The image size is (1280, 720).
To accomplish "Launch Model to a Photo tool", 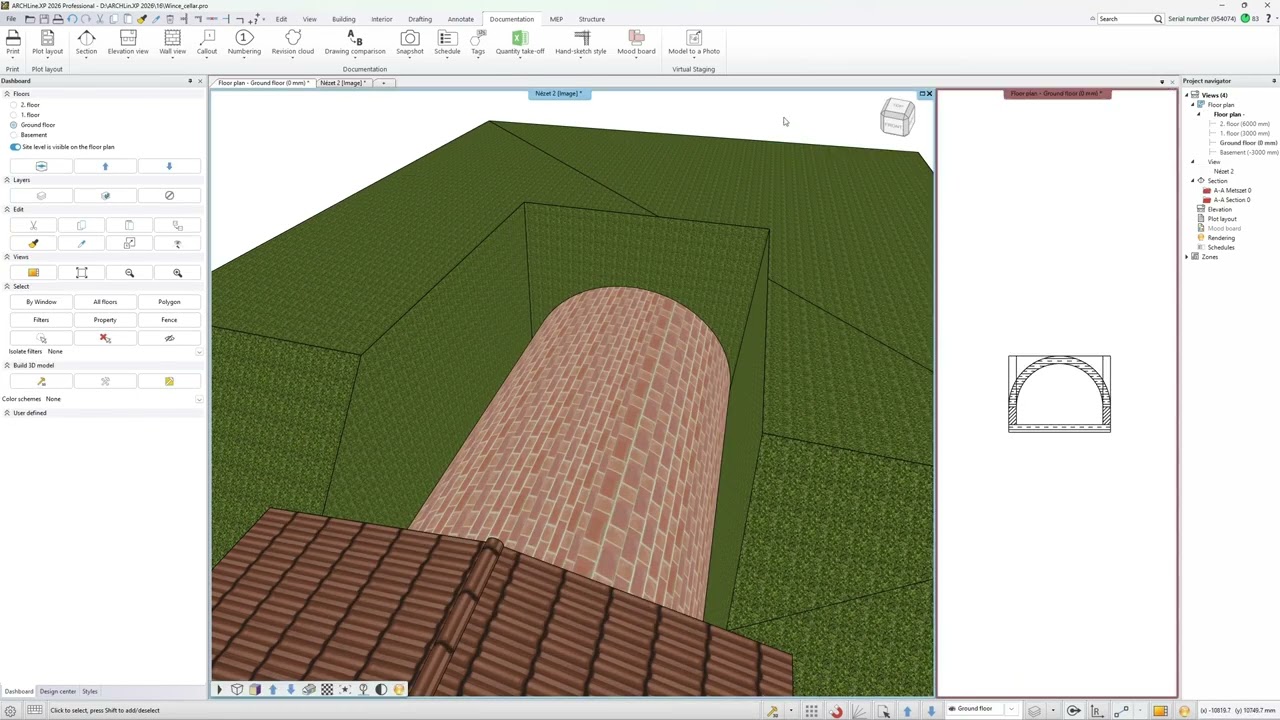I will [x=694, y=42].
